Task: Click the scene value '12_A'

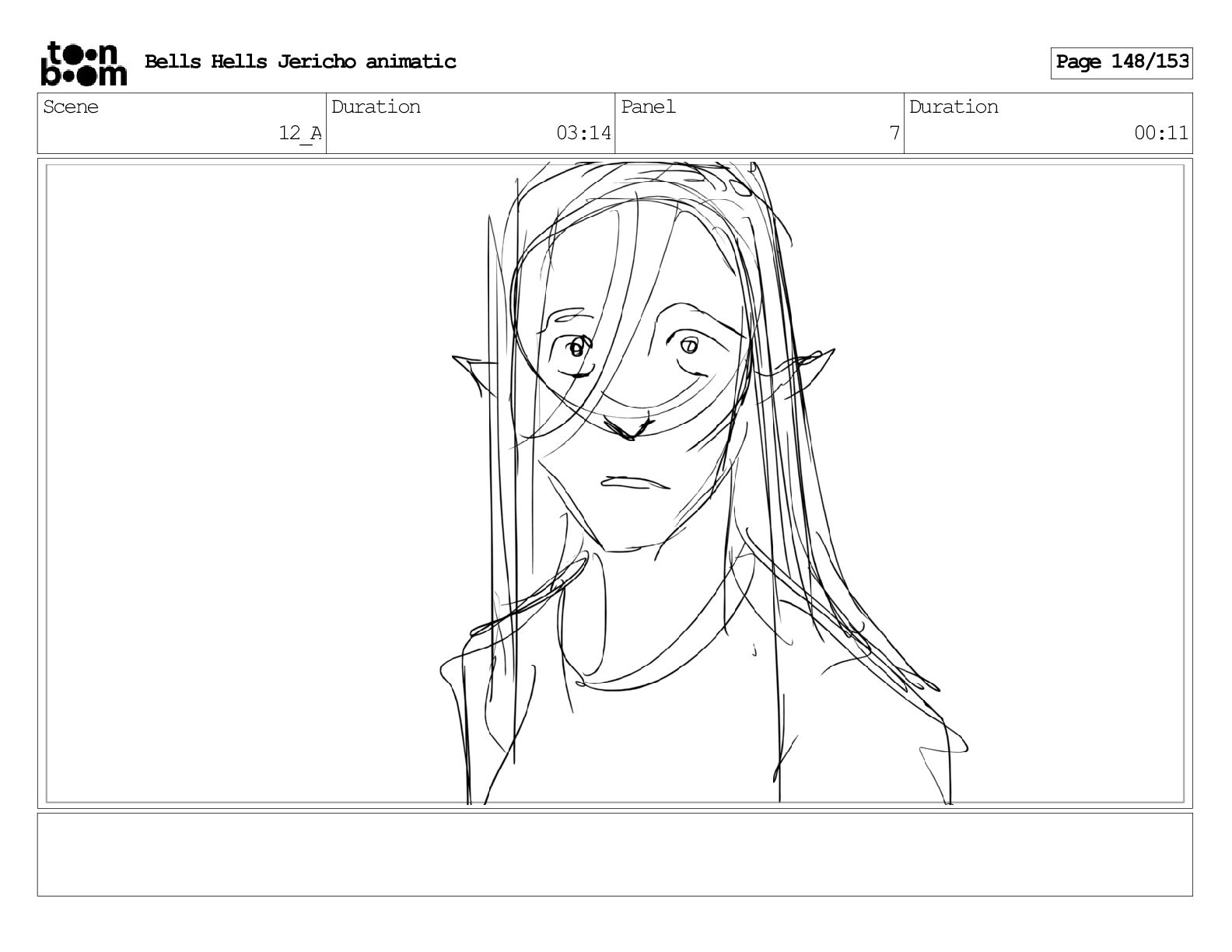Action: [300, 133]
